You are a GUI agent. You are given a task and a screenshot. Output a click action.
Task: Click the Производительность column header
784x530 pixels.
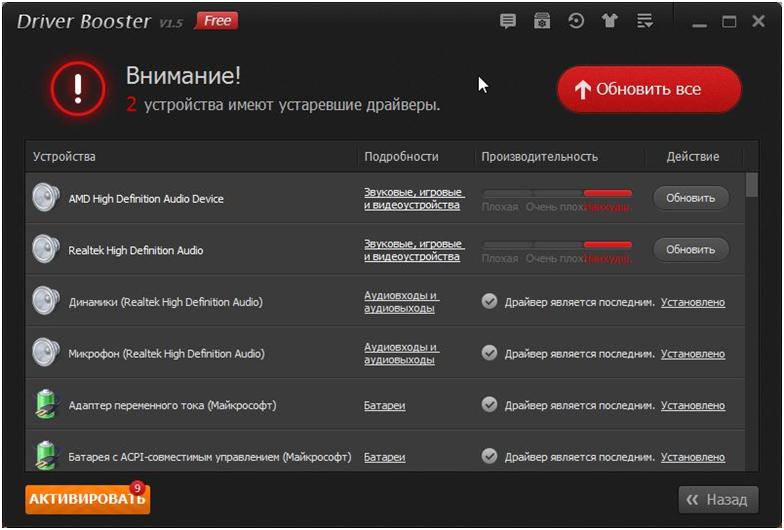pos(540,156)
